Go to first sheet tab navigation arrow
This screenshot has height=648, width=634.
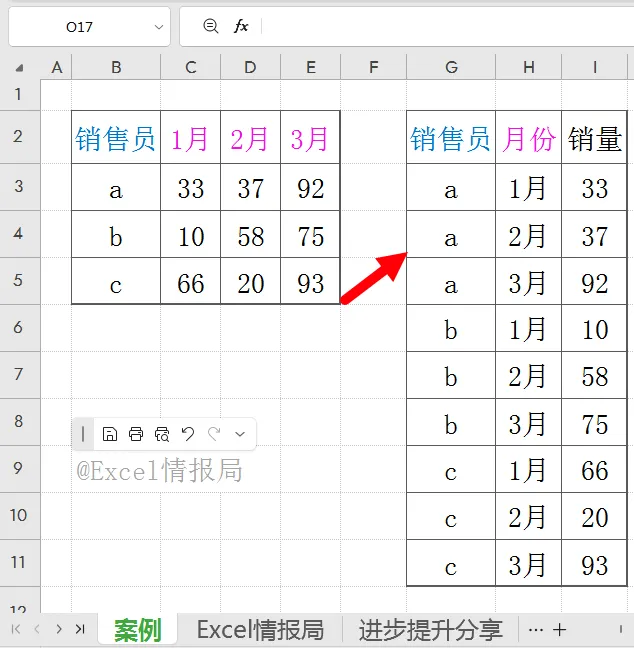point(16,629)
